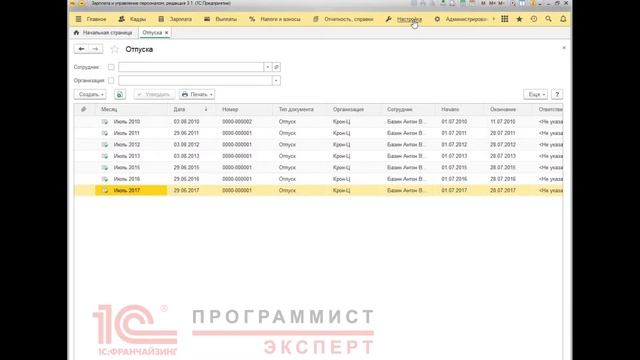Open Favorites star in the top panel
640x360 pixels.
[519, 19]
